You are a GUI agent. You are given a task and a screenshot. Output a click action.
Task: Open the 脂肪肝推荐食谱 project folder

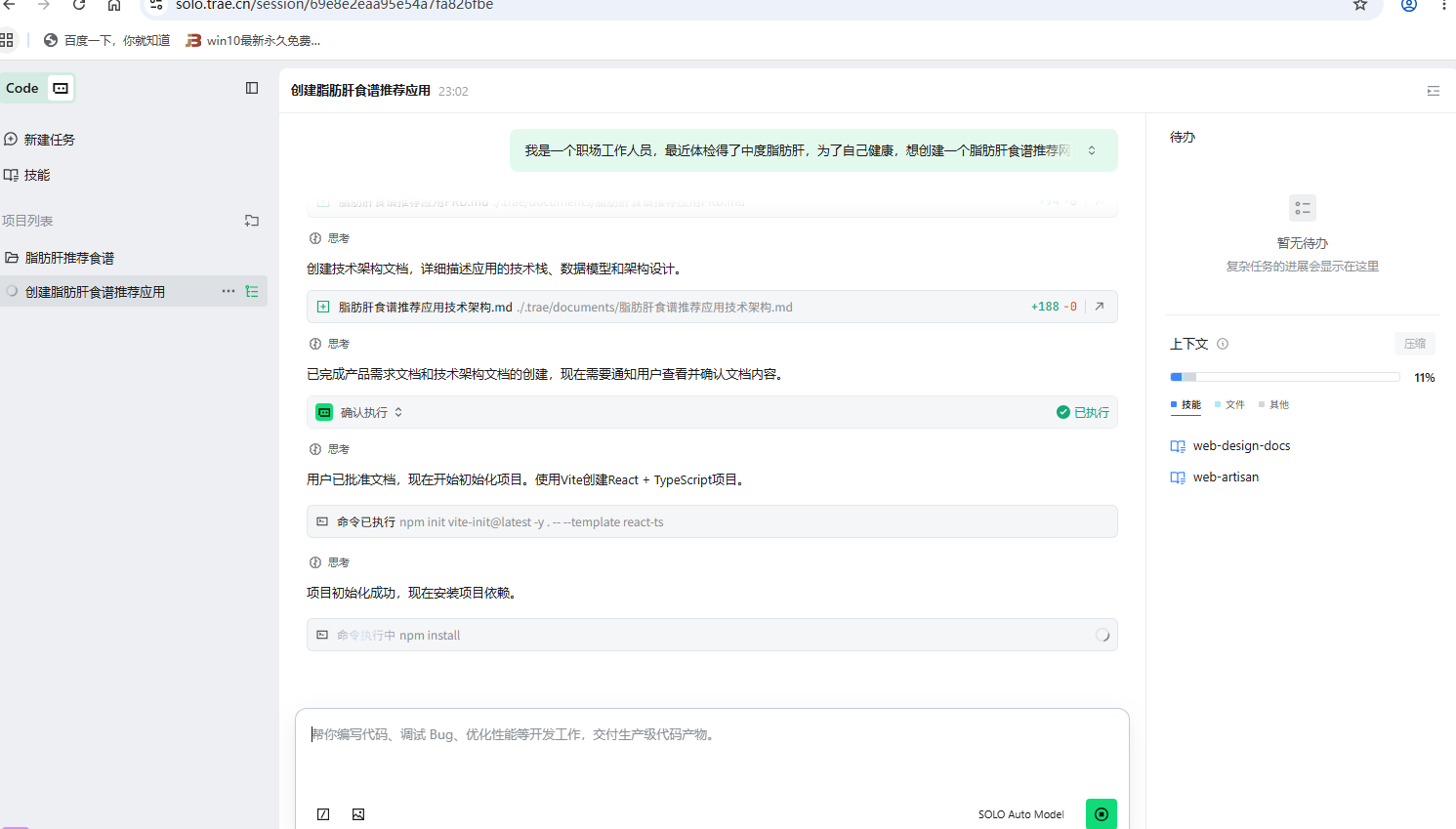69,258
